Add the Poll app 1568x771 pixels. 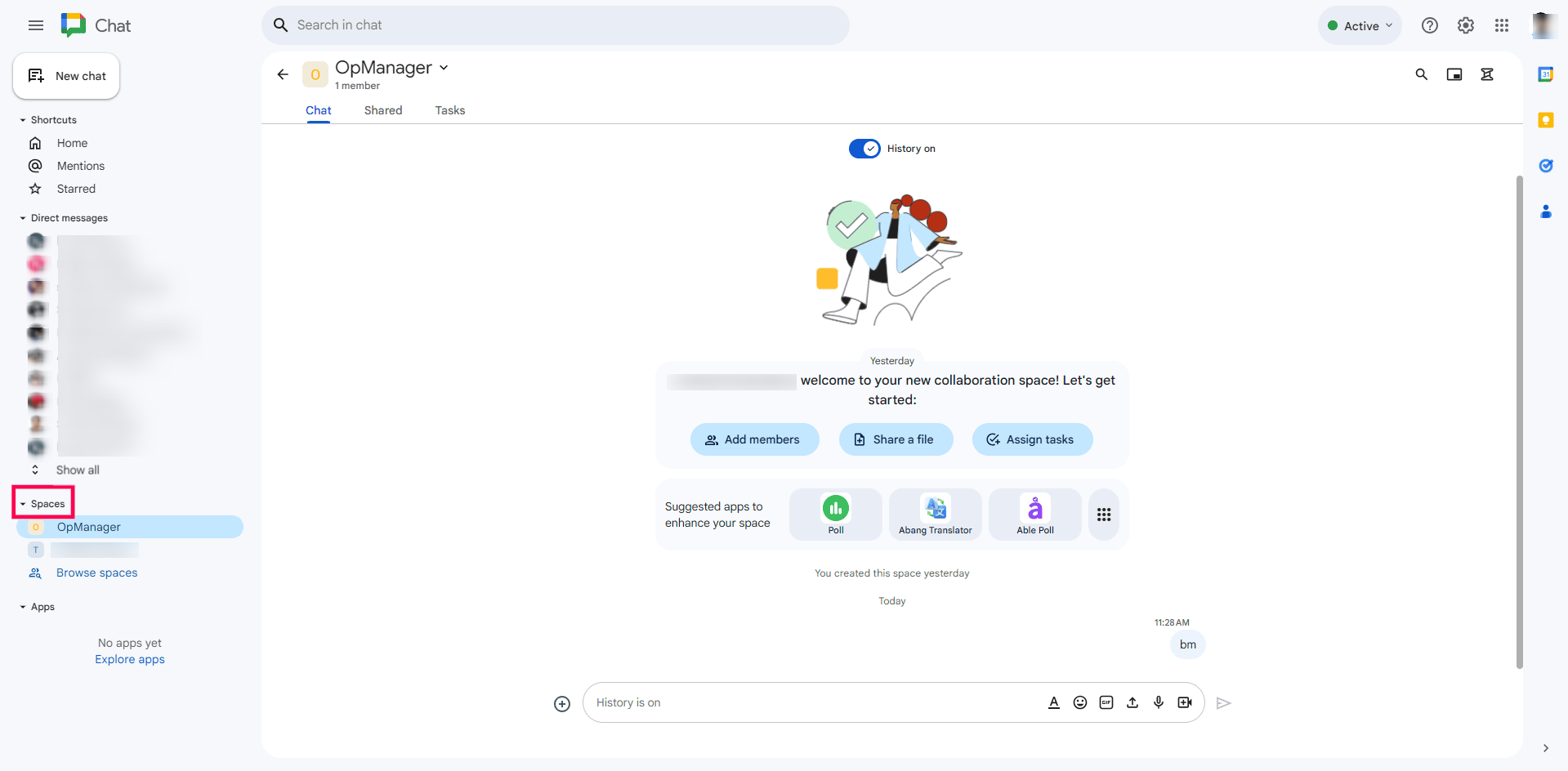[x=836, y=515]
